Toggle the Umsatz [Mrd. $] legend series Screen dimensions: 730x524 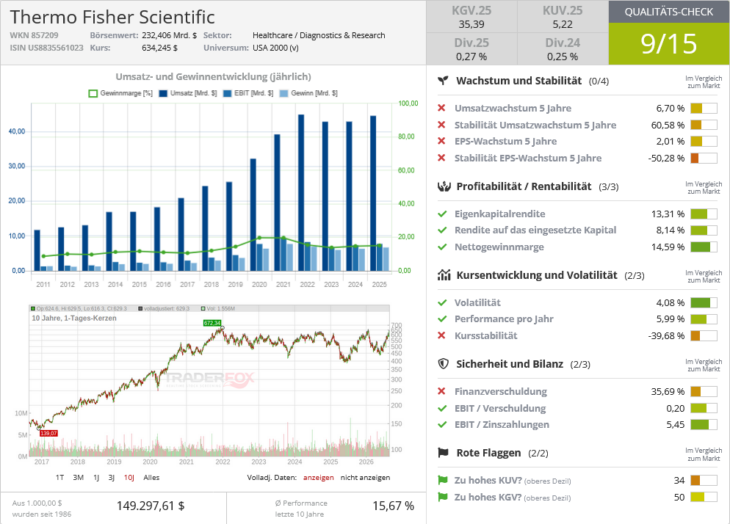[x=188, y=93]
